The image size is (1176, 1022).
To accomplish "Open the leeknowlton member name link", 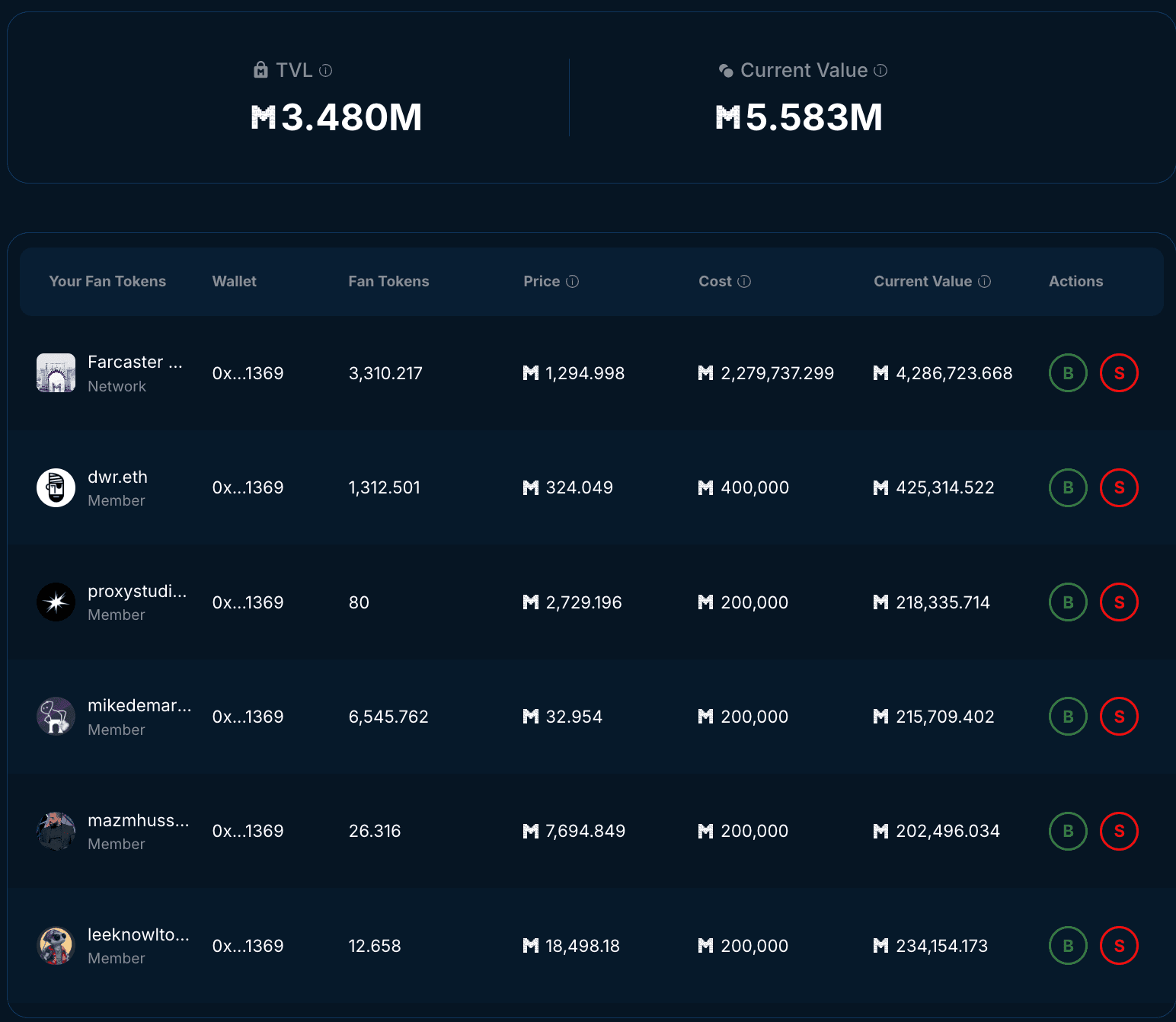I will [139, 934].
